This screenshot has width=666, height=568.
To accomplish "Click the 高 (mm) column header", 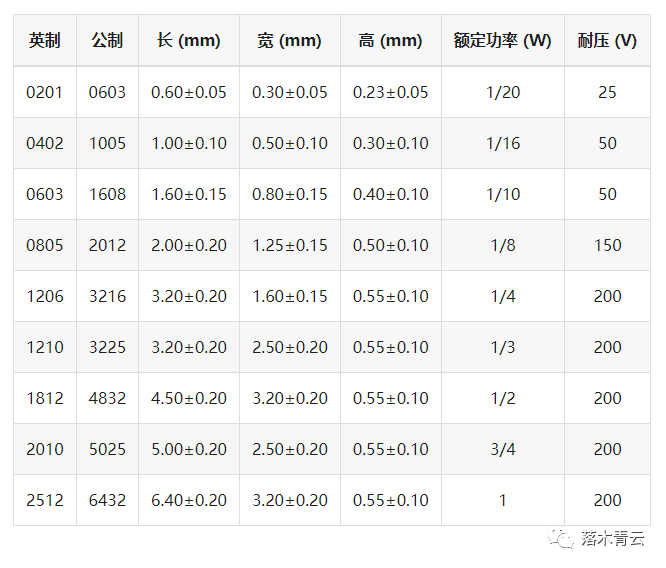I will (x=391, y=41).
